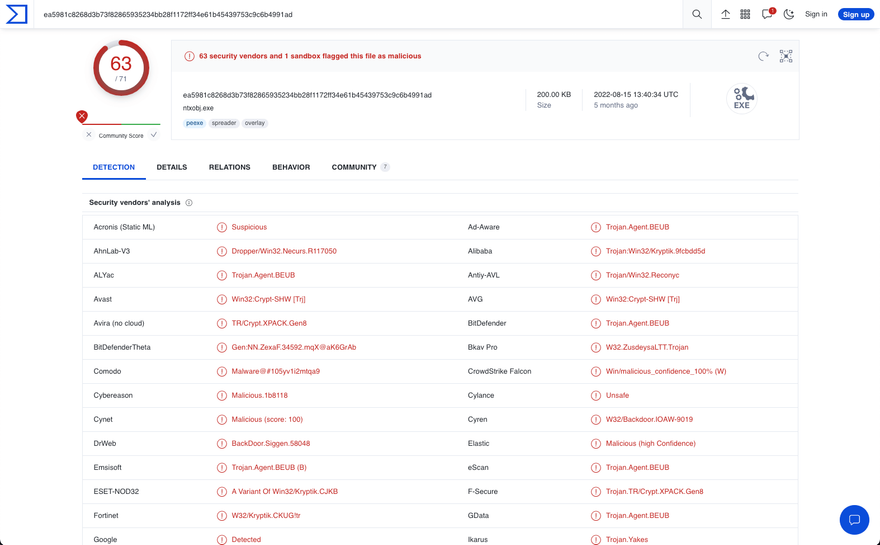The height and width of the screenshot is (545, 880).
Task: Vote harmless with community score checkmark
Action: click(154, 135)
